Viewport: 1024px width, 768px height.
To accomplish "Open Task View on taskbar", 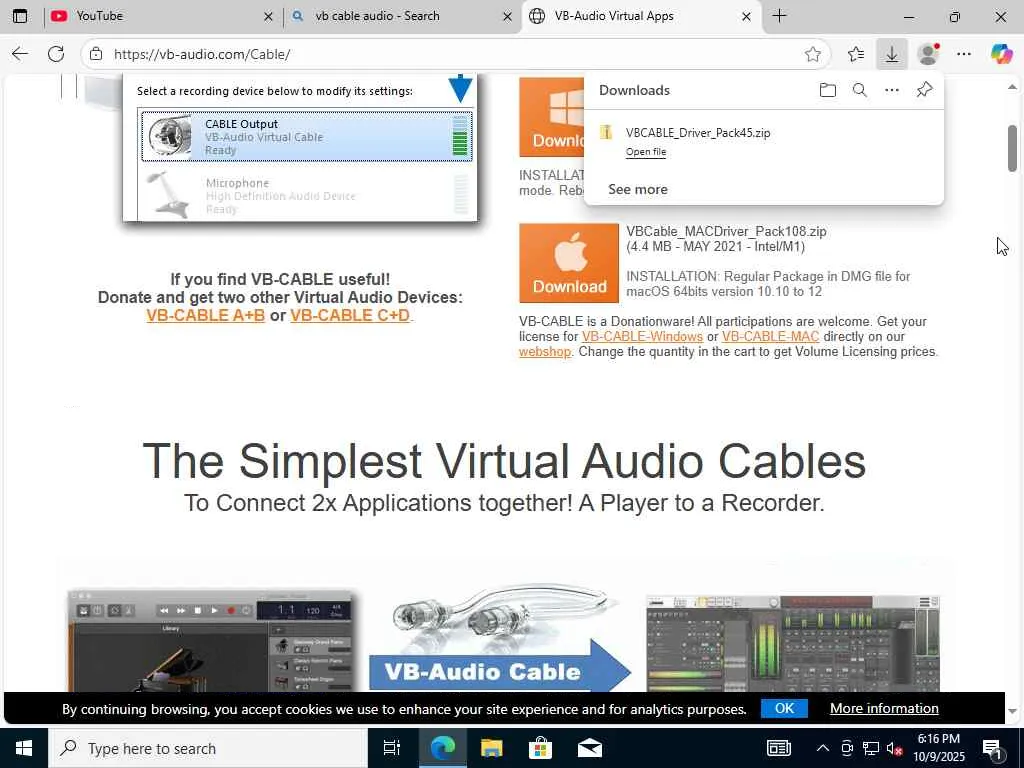I will [391, 748].
